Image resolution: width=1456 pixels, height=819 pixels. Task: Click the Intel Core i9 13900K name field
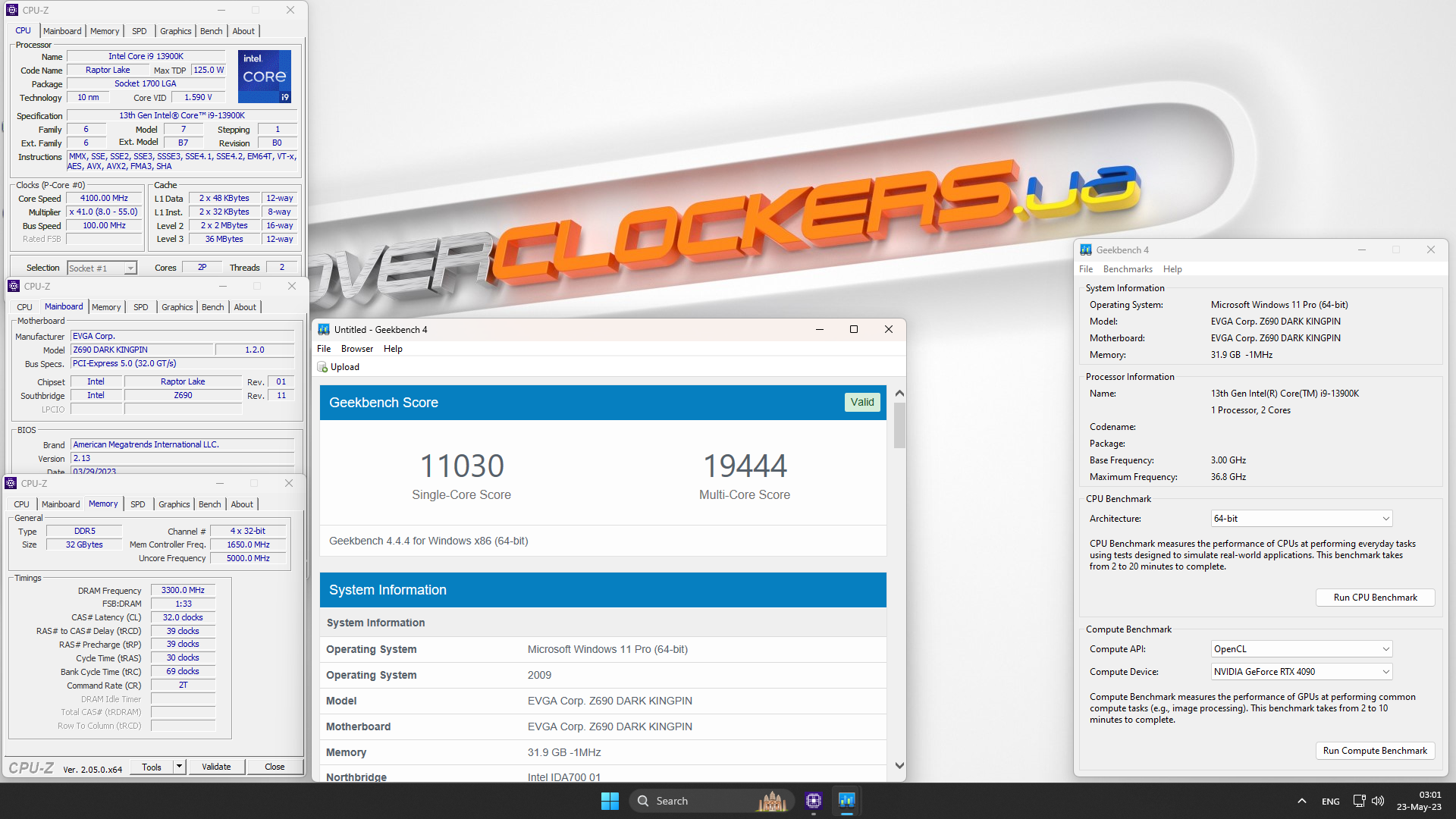tap(146, 56)
